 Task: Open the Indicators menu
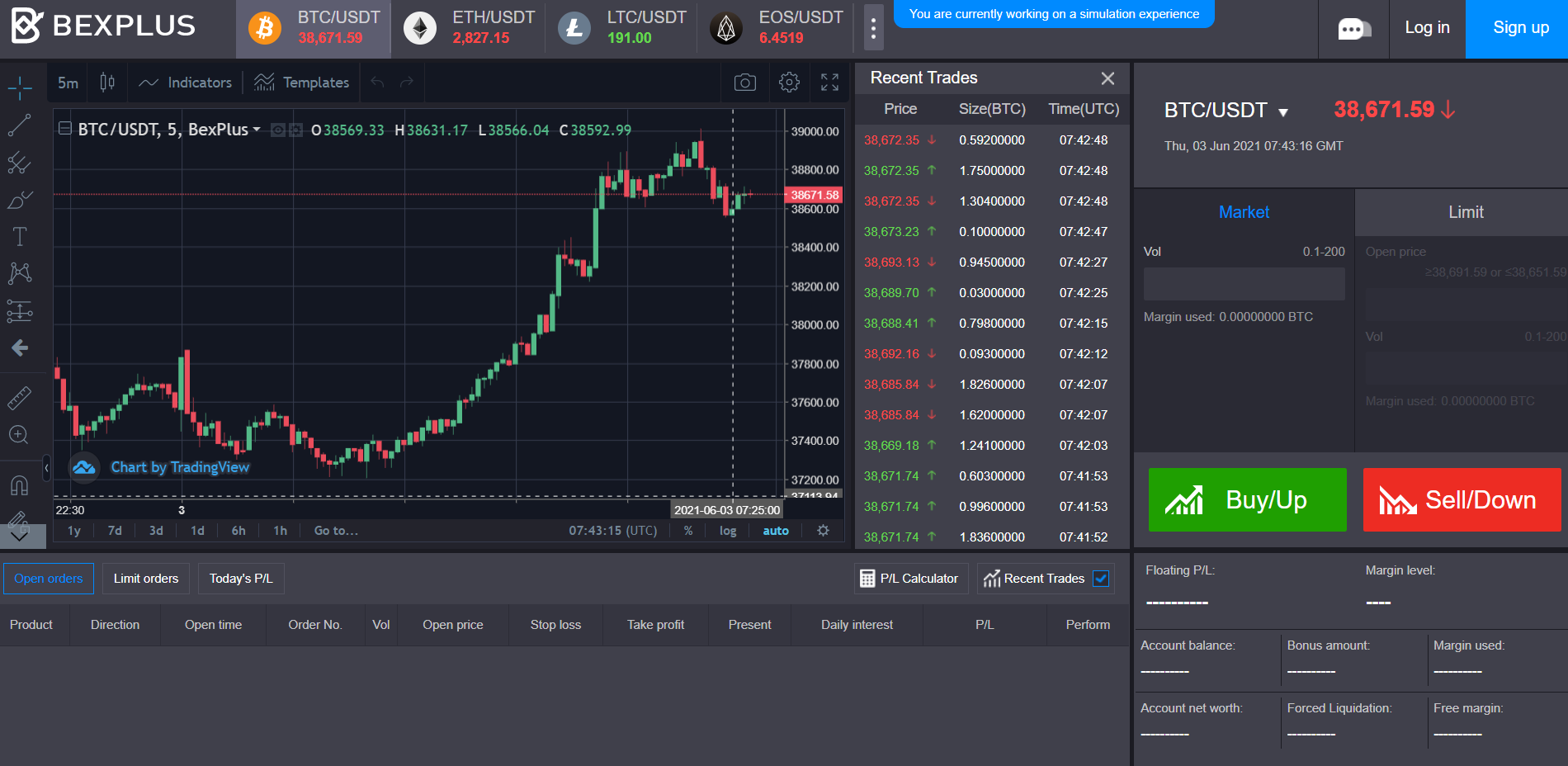tap(186, 83)
